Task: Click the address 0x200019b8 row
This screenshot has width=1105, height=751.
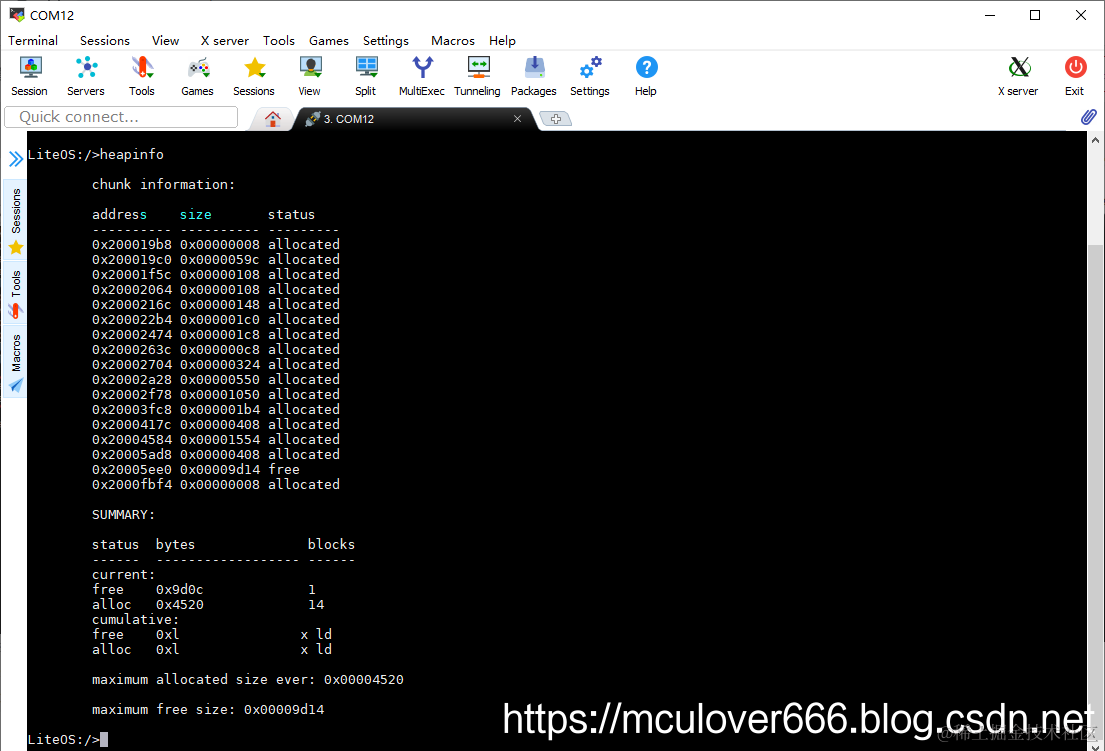Action: point(216,244)
